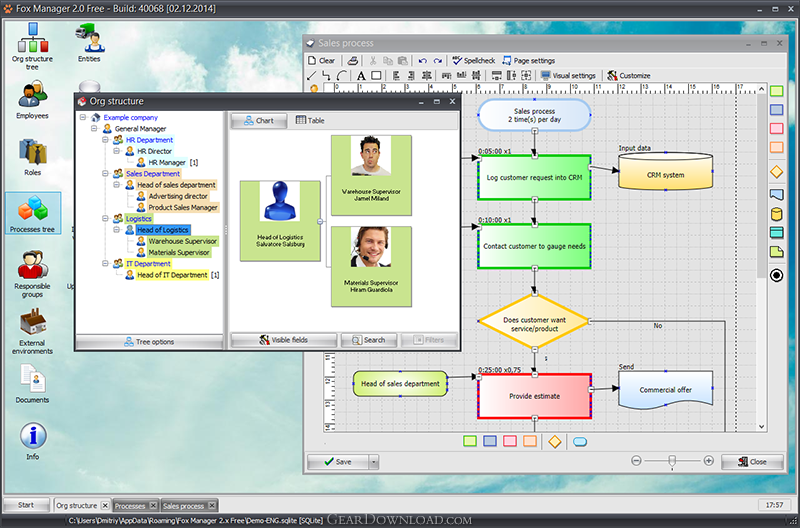Click Search in Org structure
The image size is (800, 528).
[368, 340]
